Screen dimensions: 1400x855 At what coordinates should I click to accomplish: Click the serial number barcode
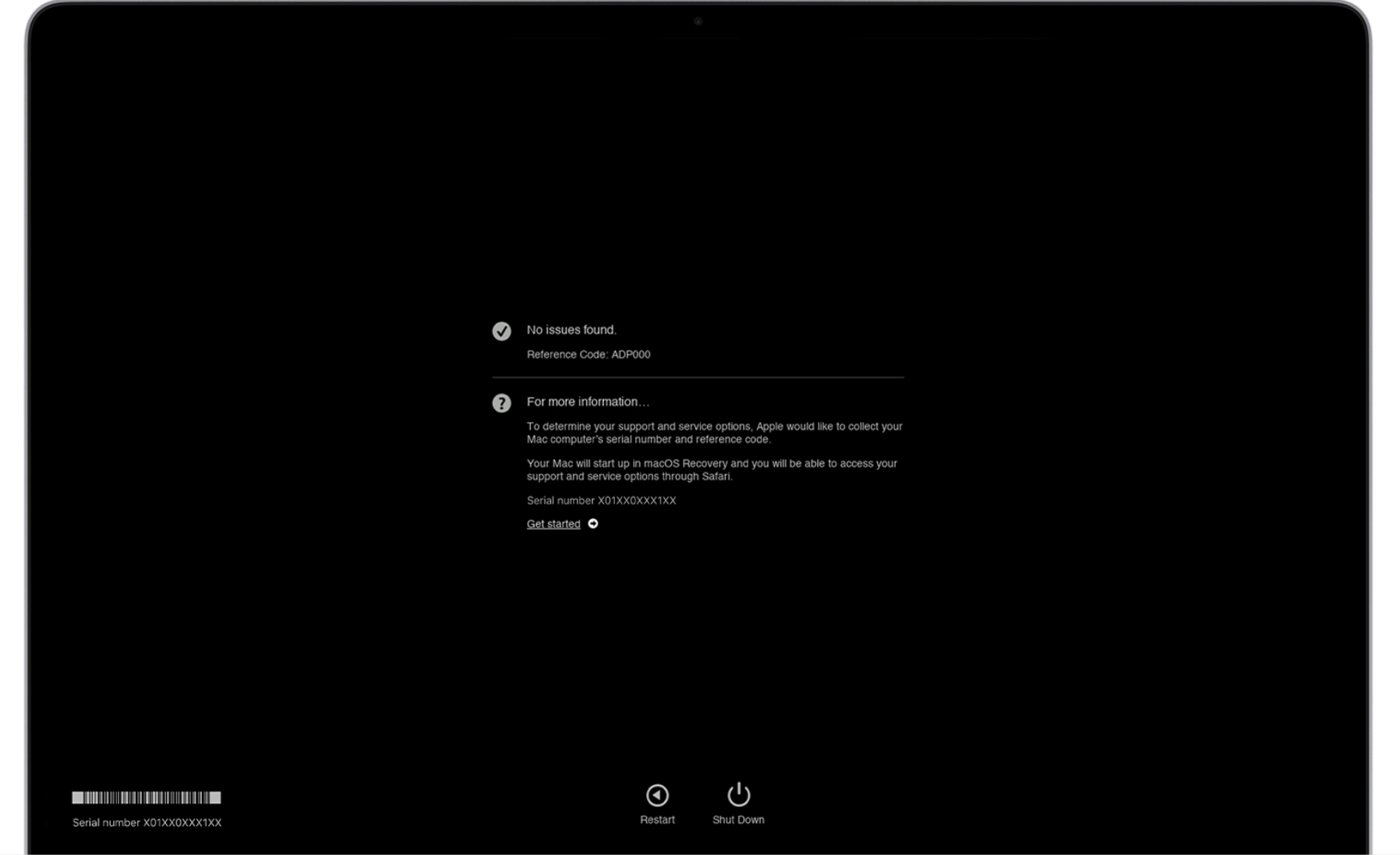(x=146, y=797)
